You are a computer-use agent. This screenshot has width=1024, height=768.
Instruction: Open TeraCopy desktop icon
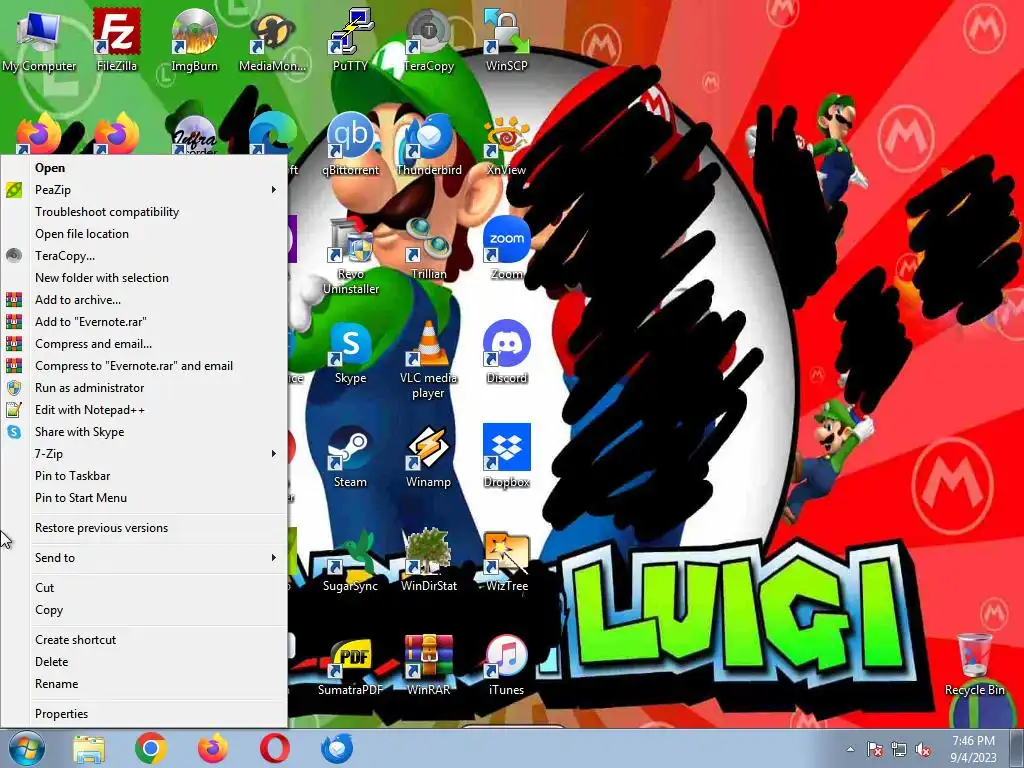pos(428,40)
